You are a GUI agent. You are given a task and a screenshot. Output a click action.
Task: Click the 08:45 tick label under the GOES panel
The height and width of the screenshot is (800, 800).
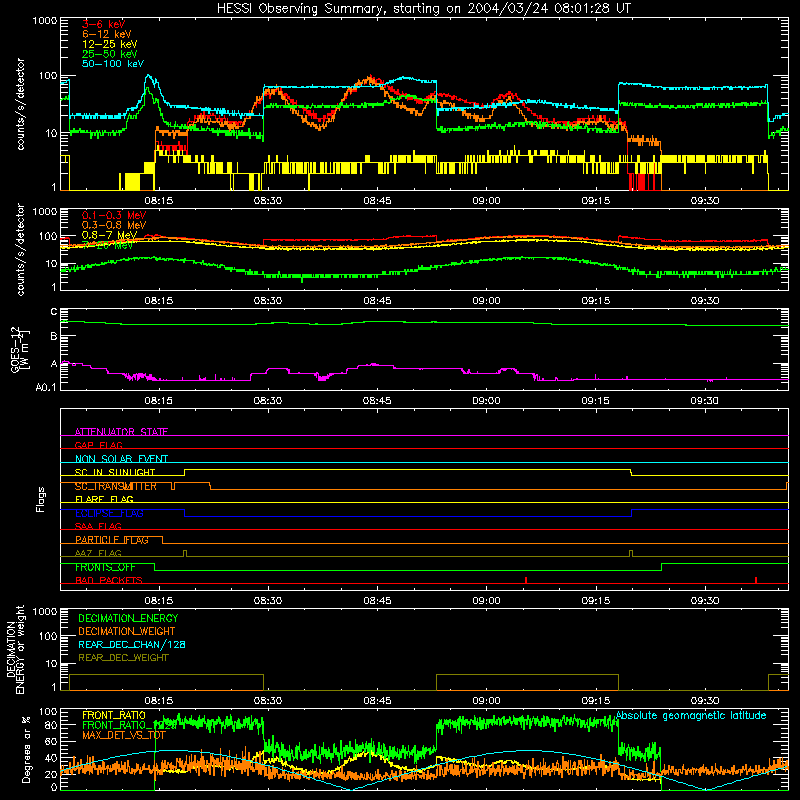[x=377, y=401]
